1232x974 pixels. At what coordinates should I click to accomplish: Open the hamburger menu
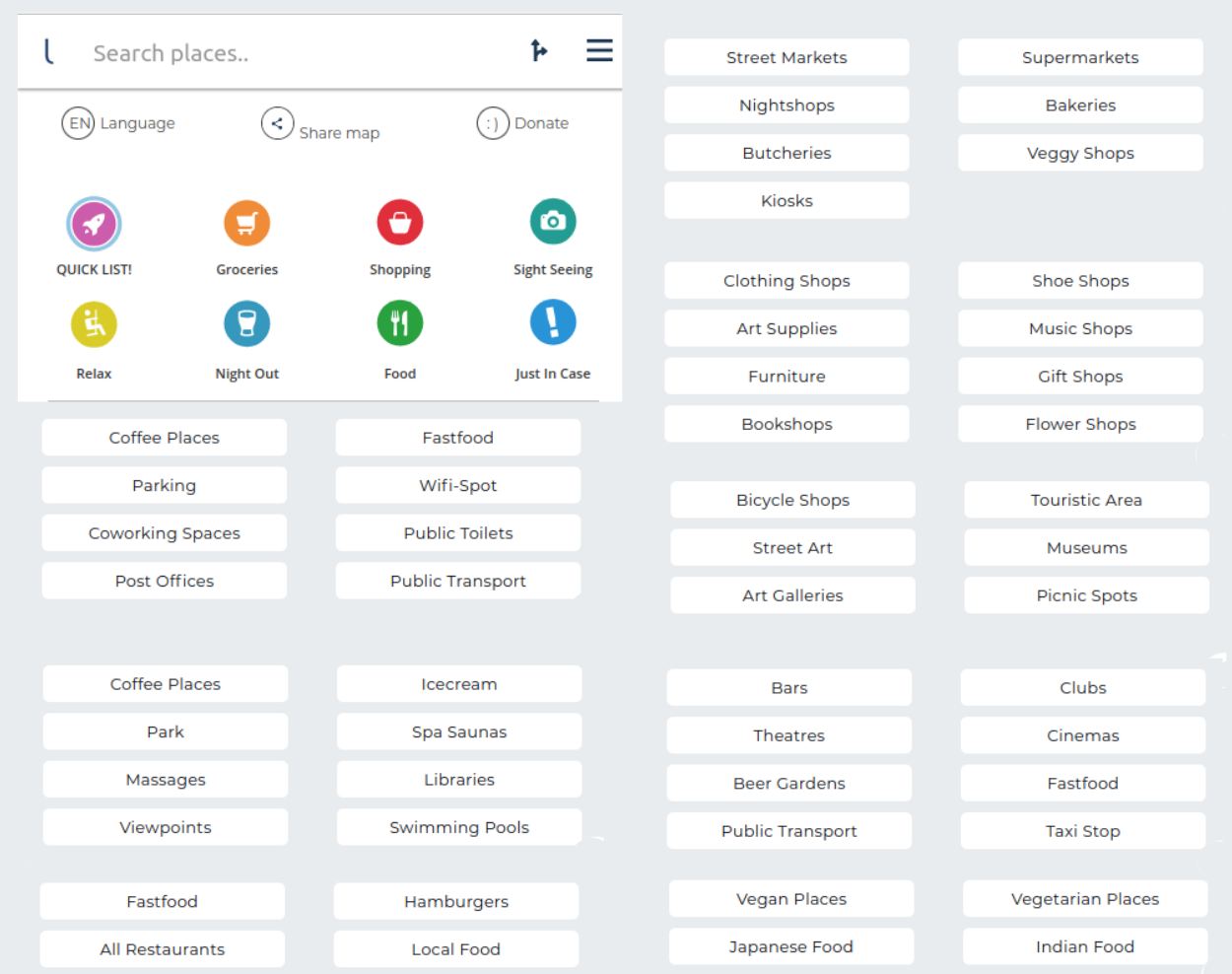coord(599,50)
